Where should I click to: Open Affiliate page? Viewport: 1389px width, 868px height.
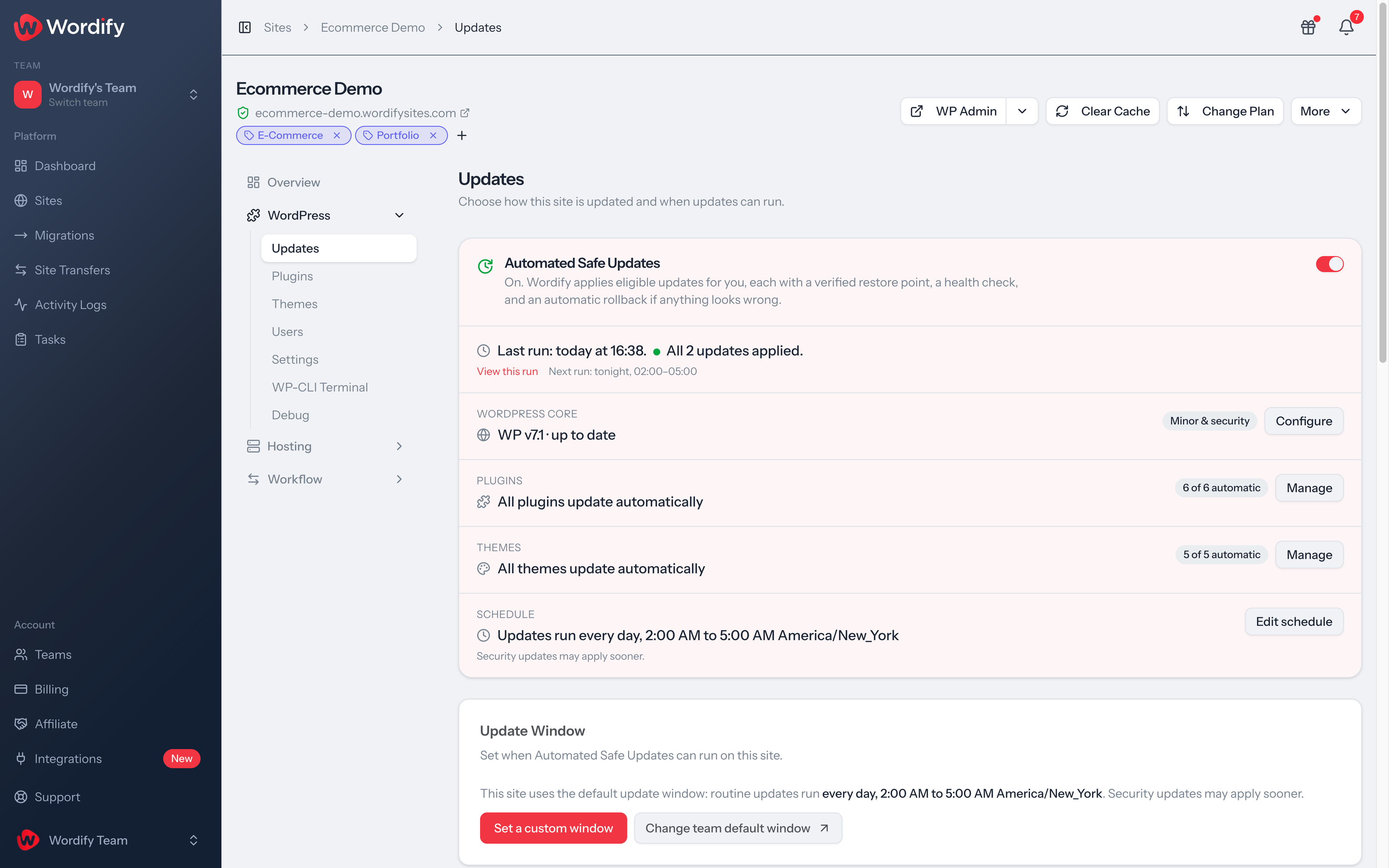tap(111, 724)
